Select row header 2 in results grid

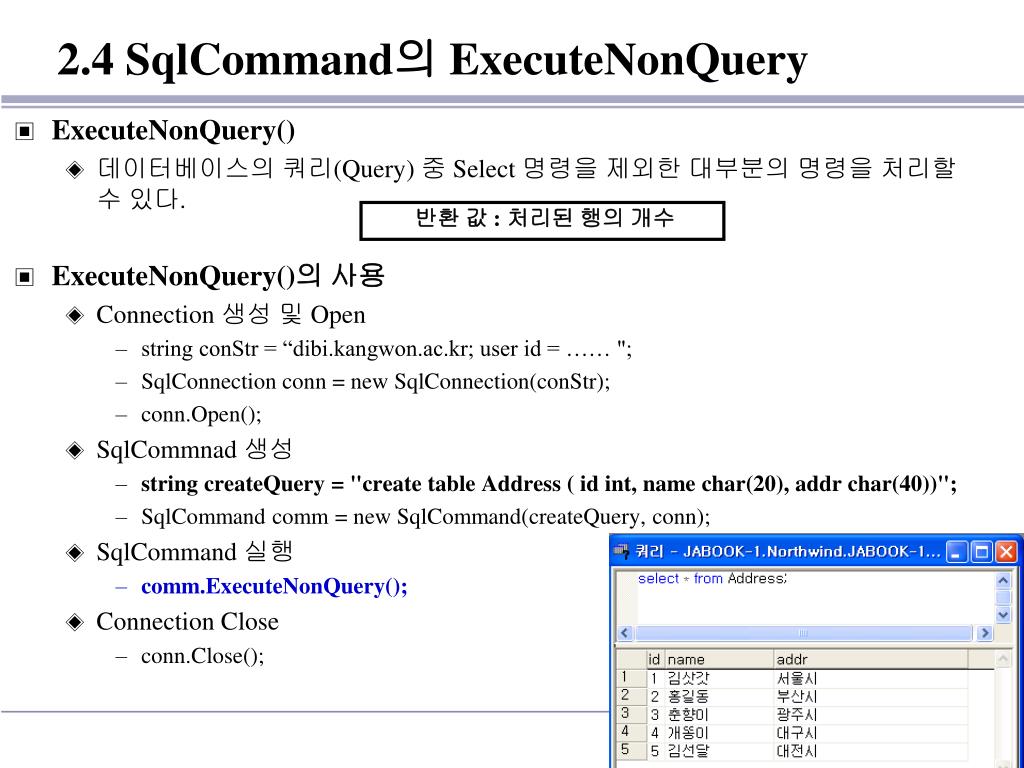pos(630,696)
